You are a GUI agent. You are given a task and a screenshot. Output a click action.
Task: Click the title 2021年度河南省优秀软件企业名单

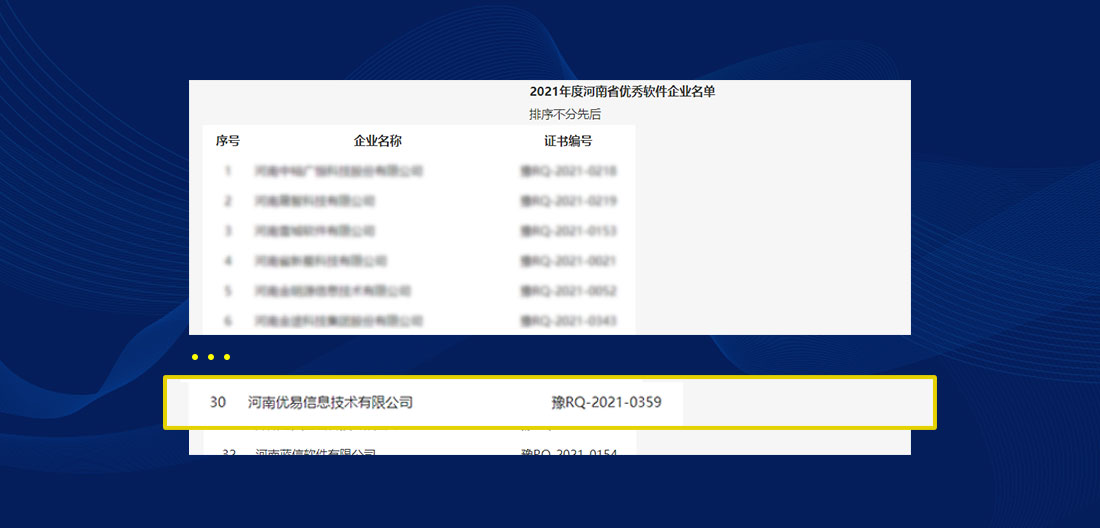(622, 91)
